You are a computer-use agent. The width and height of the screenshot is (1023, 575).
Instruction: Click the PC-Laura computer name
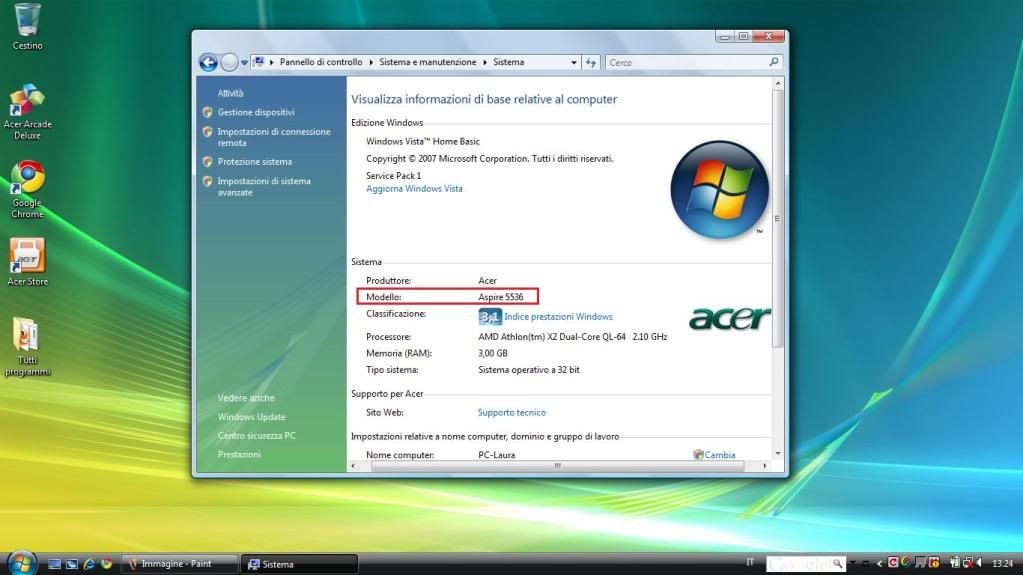coord(496,455)
